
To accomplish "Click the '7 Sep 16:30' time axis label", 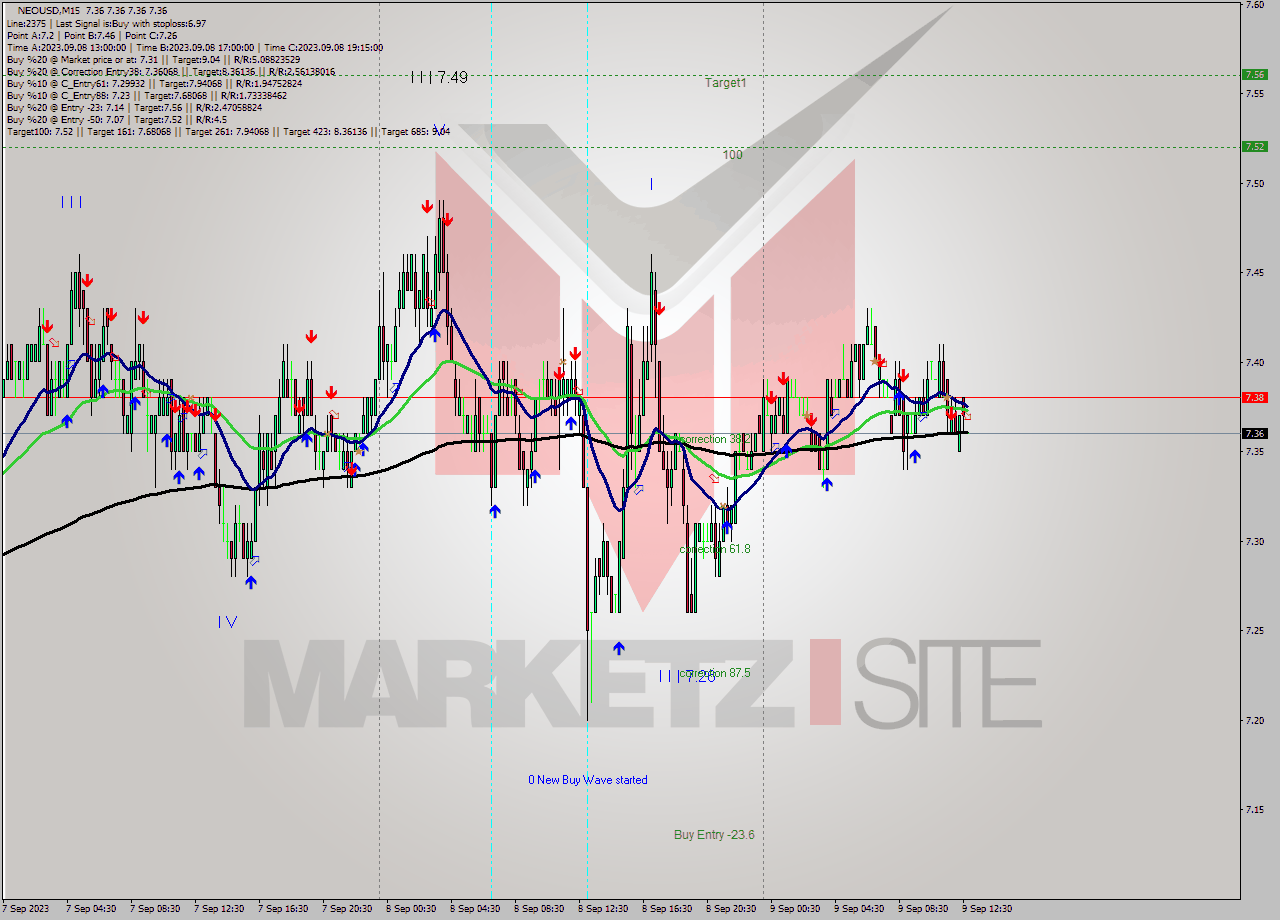I will pyautogui.click(x=283, y=909).
